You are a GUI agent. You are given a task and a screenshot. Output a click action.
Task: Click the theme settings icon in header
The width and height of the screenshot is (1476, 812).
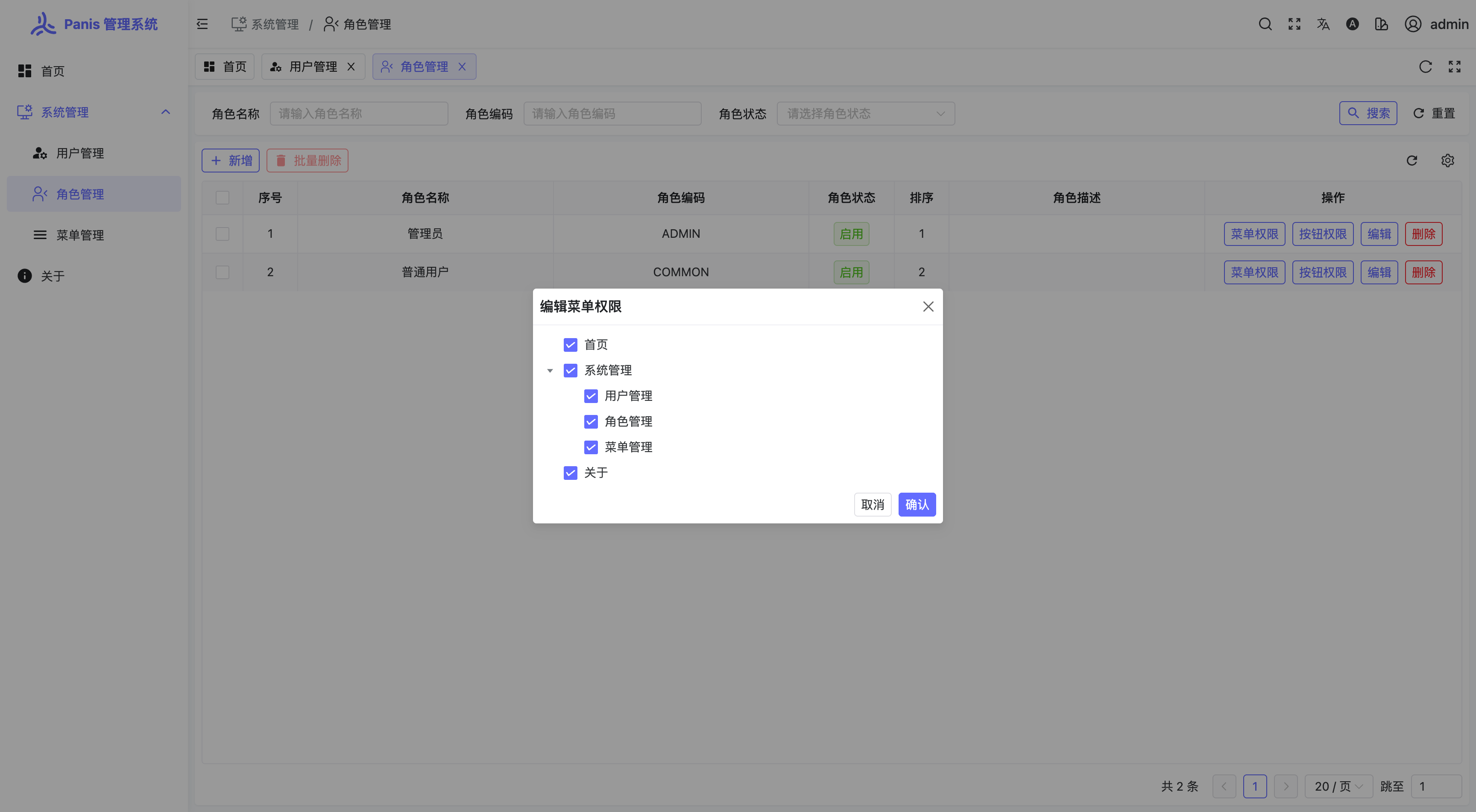click(1381, 24)
